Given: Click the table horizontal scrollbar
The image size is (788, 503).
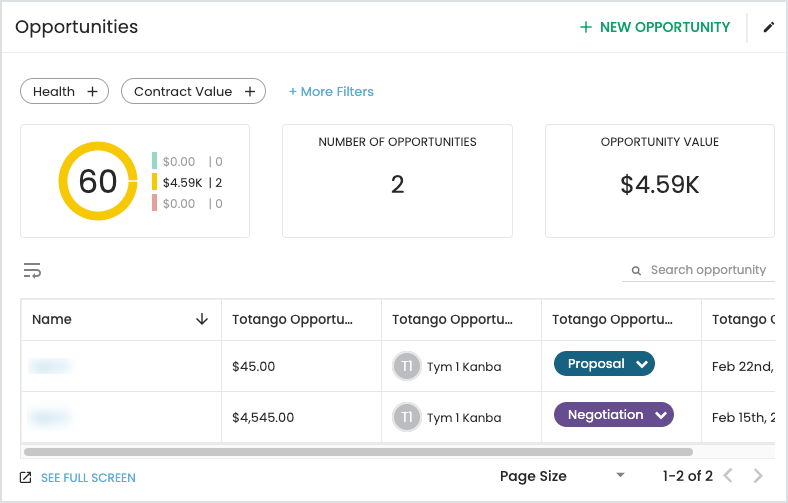Looking at the screenshot, I should 358,452.
